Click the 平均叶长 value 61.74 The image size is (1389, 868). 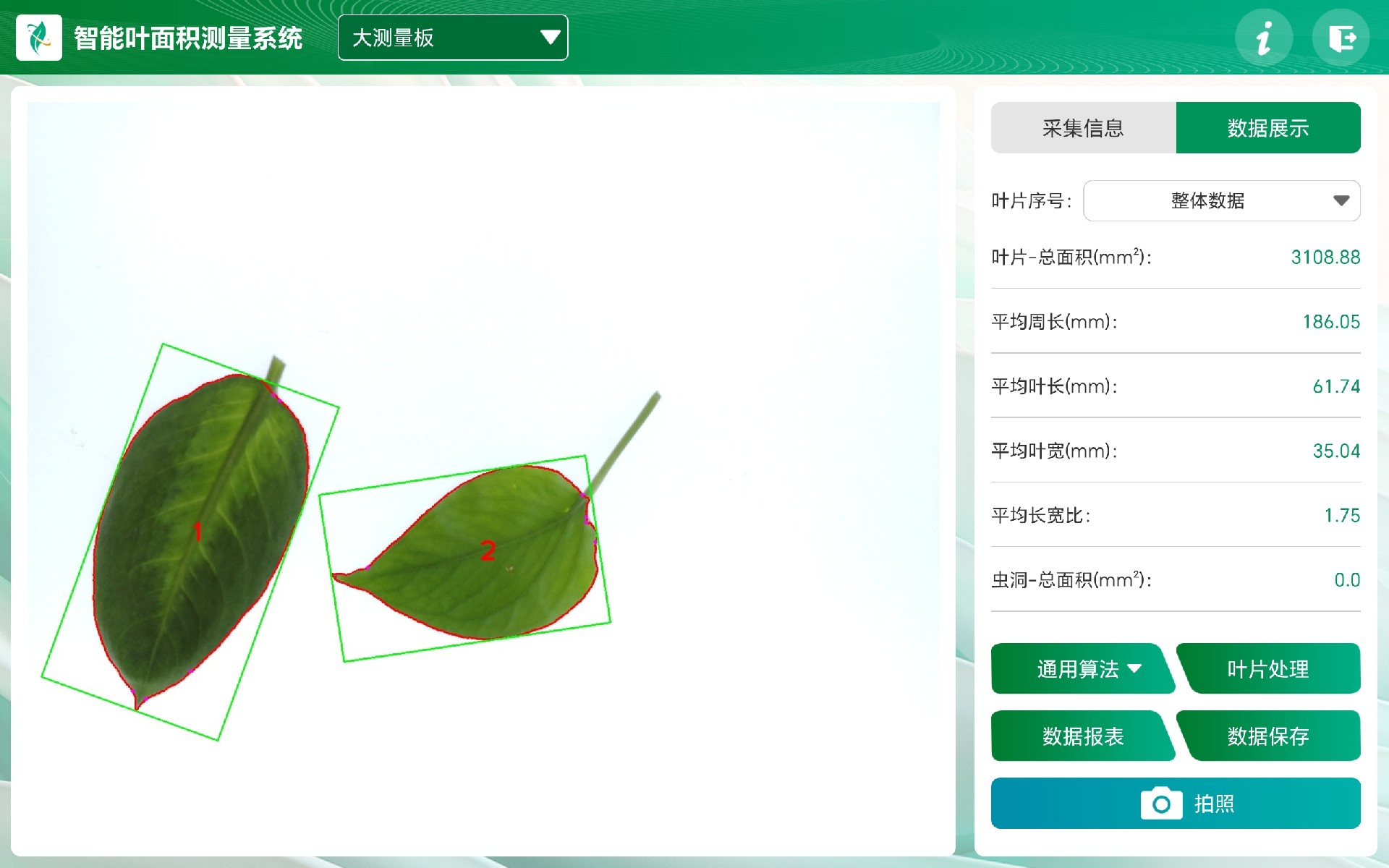(x=1336, y=386)
